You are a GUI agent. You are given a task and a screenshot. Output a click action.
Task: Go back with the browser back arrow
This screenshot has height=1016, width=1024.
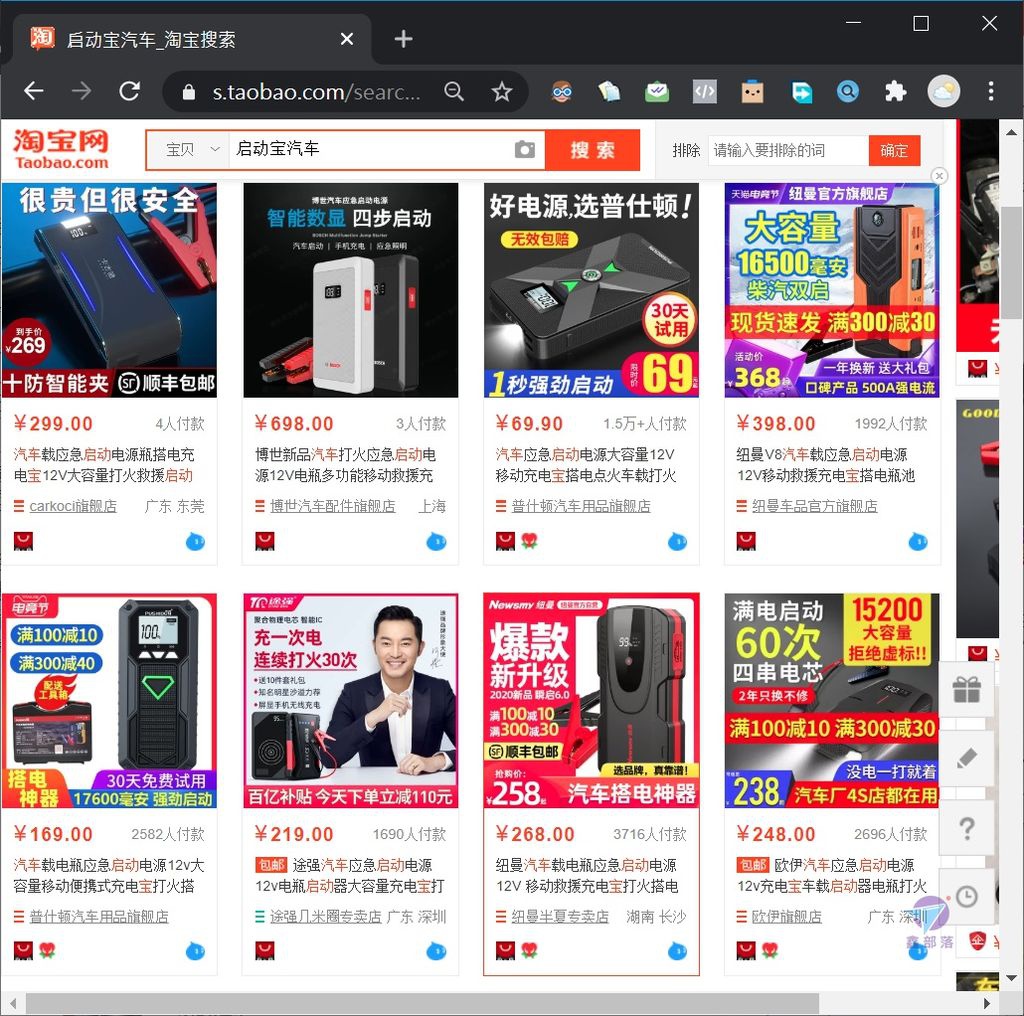click(33, 91)
